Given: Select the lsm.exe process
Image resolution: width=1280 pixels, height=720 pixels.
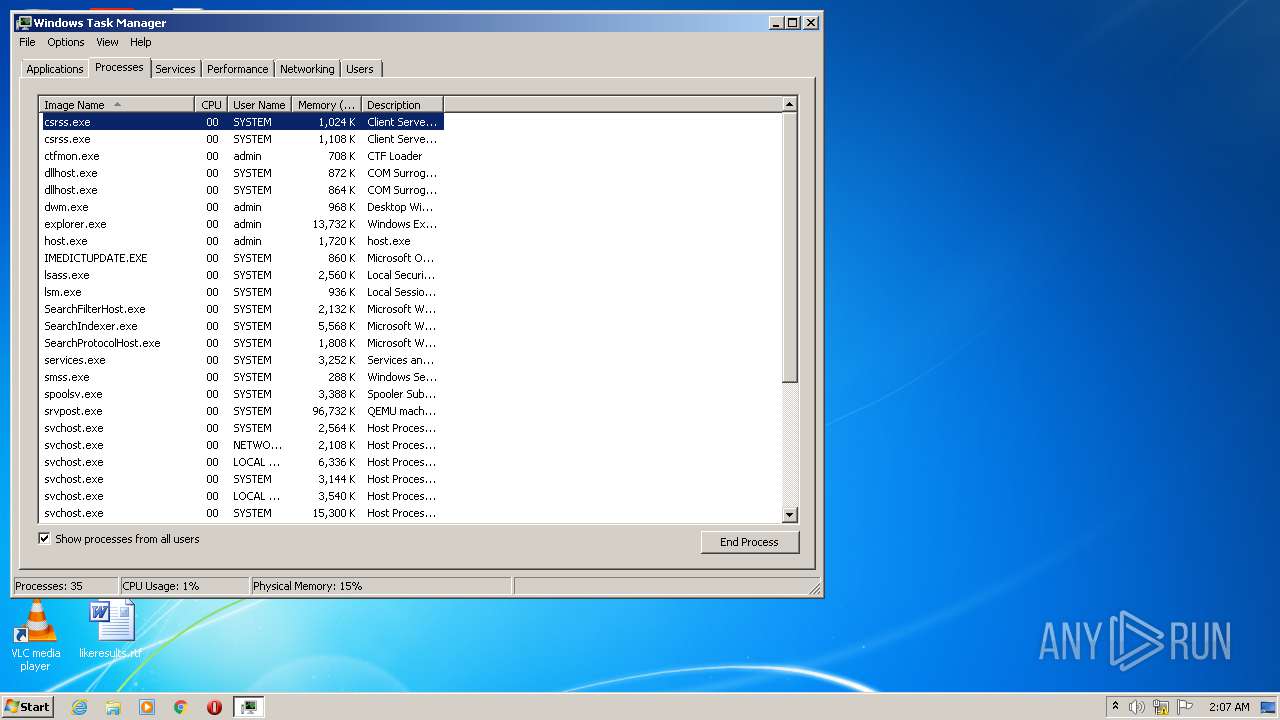Looking at the screenshot, I should (x=241, y=292).
